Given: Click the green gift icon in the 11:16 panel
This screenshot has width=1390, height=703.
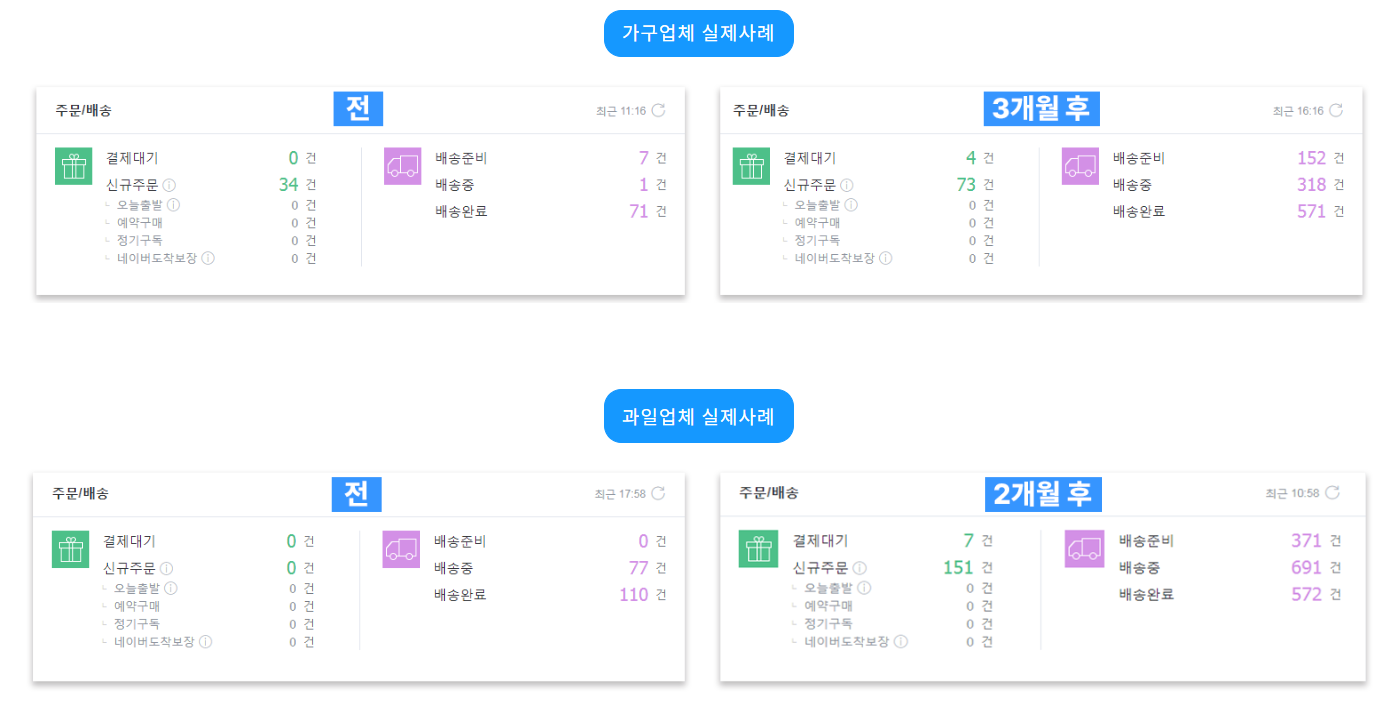Looking at the screenshot, I should point(74,166).
